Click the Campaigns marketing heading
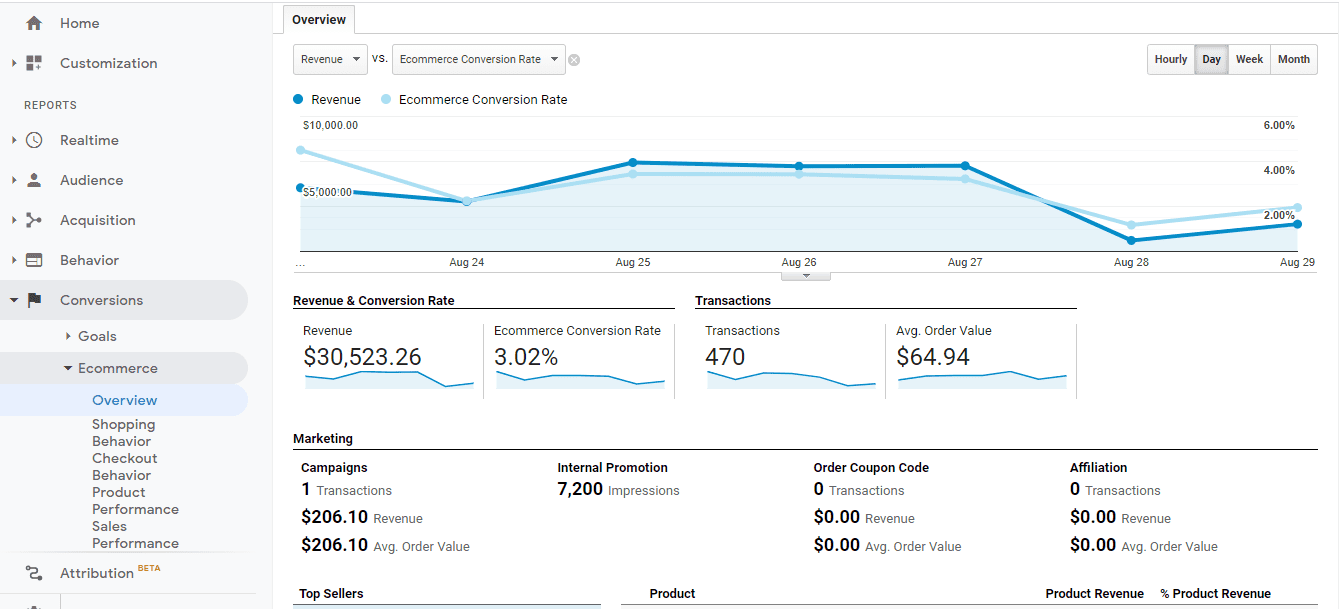1339x609 pixels. 334,467
